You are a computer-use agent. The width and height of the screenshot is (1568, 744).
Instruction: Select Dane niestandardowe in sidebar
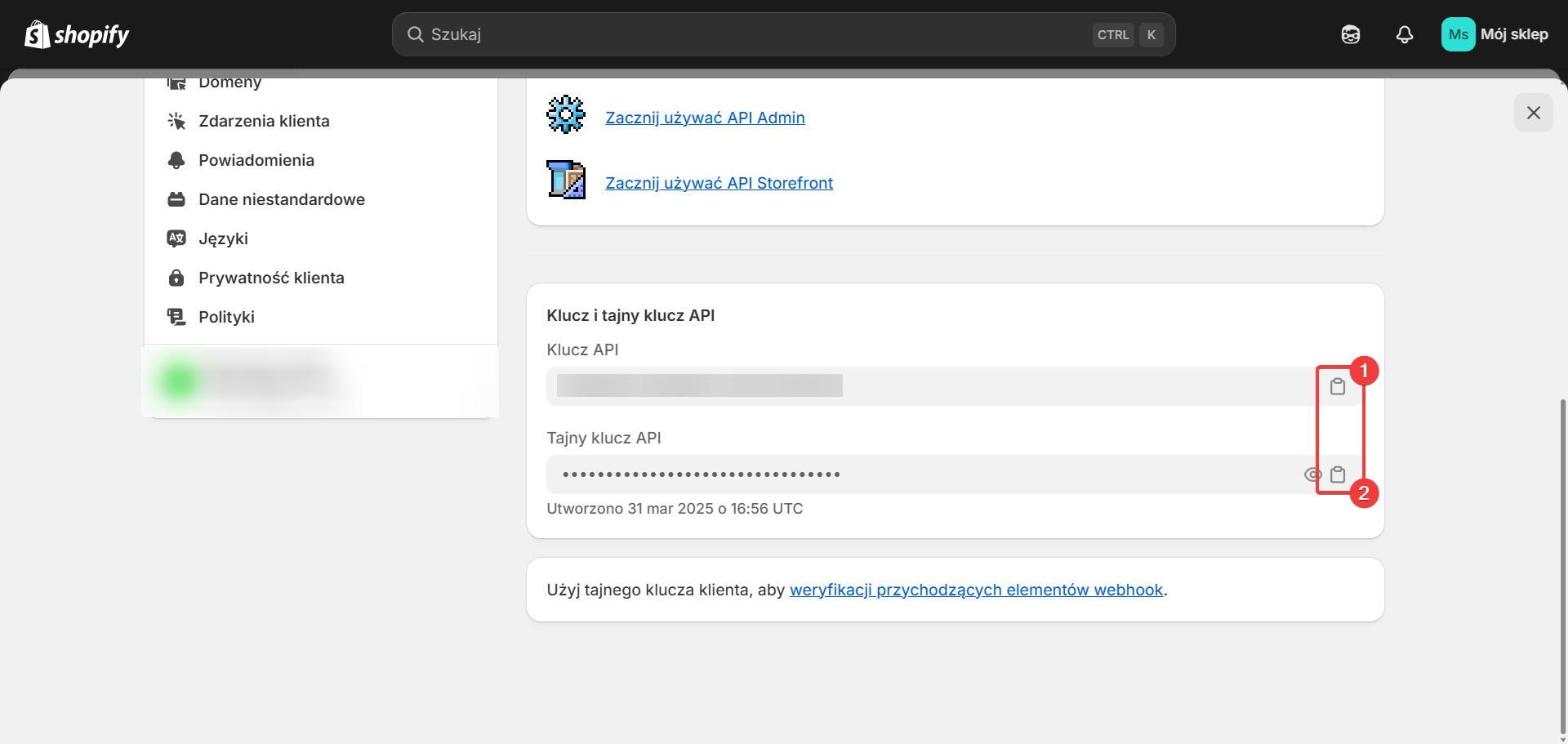pyautogui.click(x=281, y=199)
